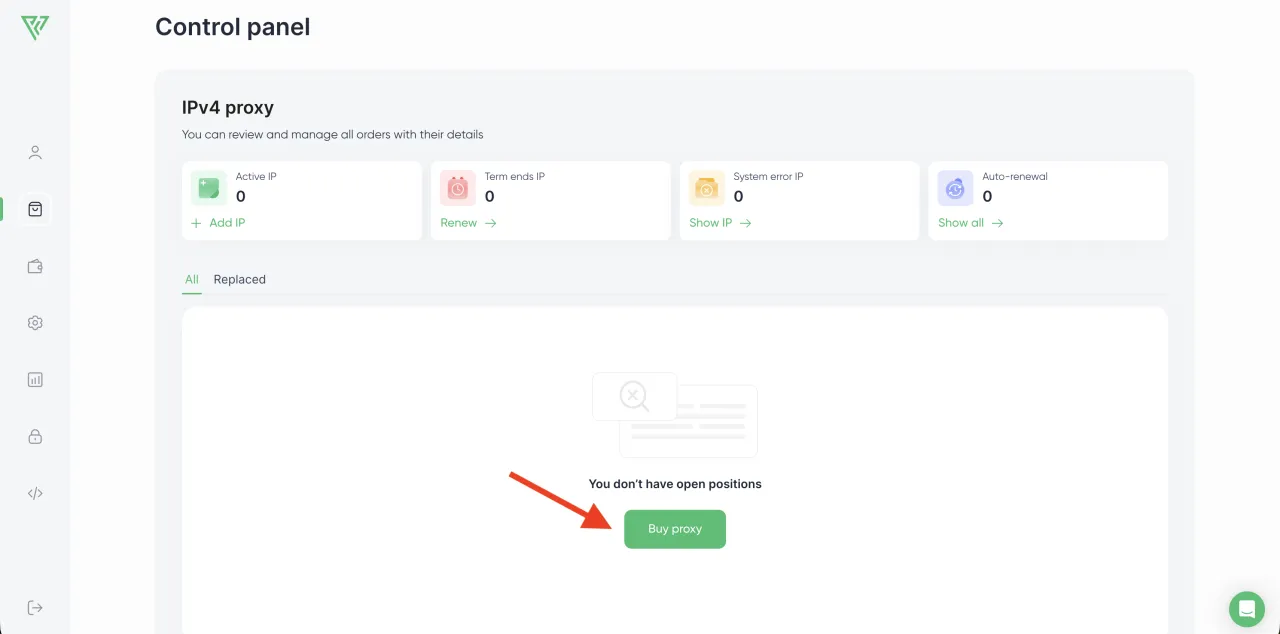
Task: Click the Add IP link
Action: [x=218, y=223]
